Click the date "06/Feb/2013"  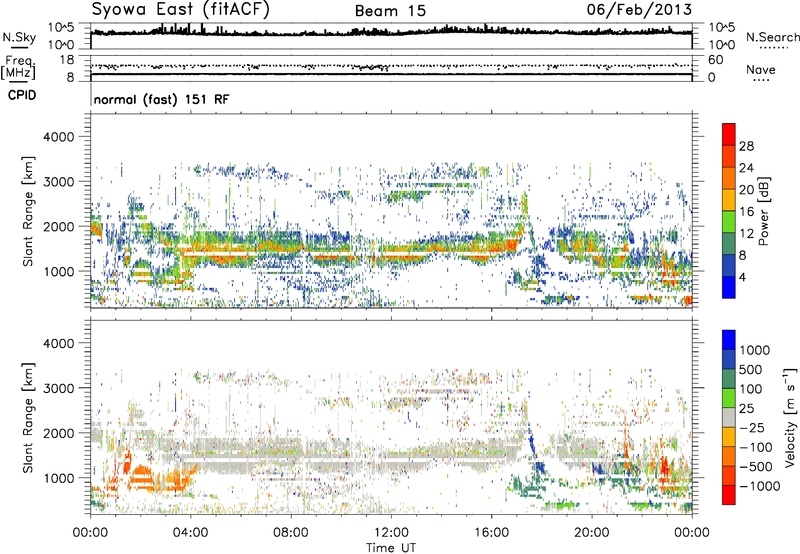[639, 10]
